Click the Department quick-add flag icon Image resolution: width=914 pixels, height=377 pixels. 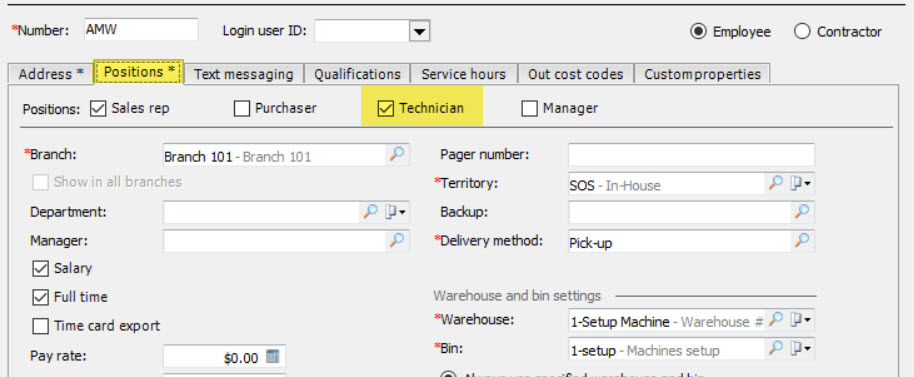pyautogui.click(x=395, y=212)
